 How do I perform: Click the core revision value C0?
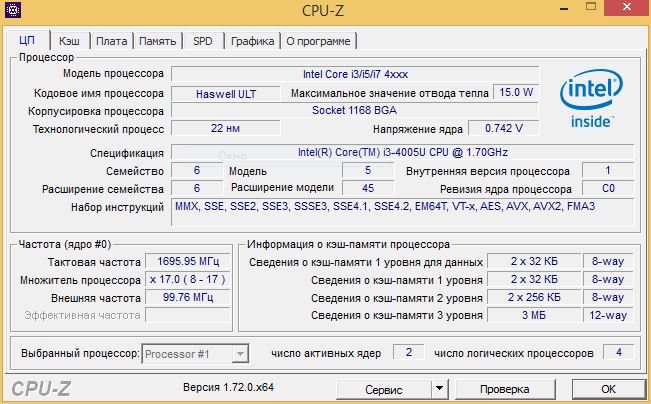(x=608, y=188)
